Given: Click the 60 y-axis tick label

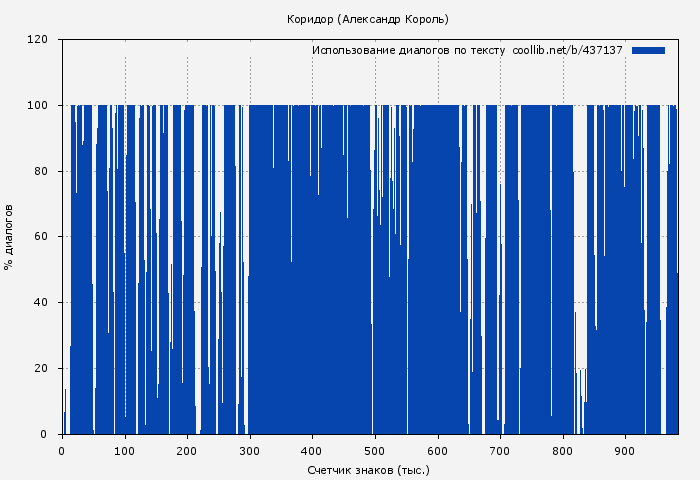Looking at the screenshot, I should point(41,237).
